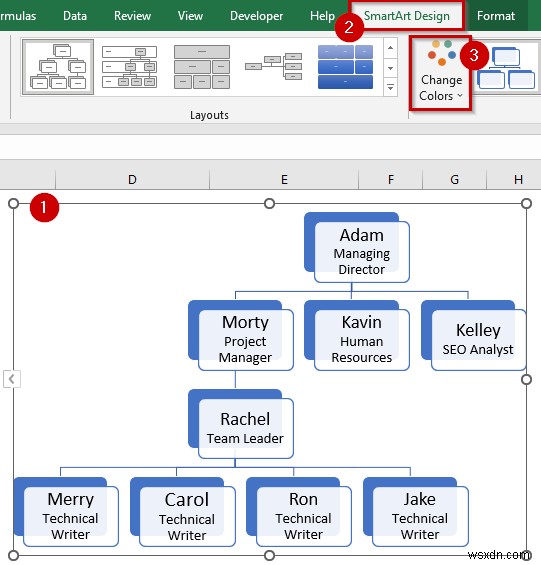Viewport: 541px width, 565px height.
Task: Open the Data tab
Action: click(75, 16)
